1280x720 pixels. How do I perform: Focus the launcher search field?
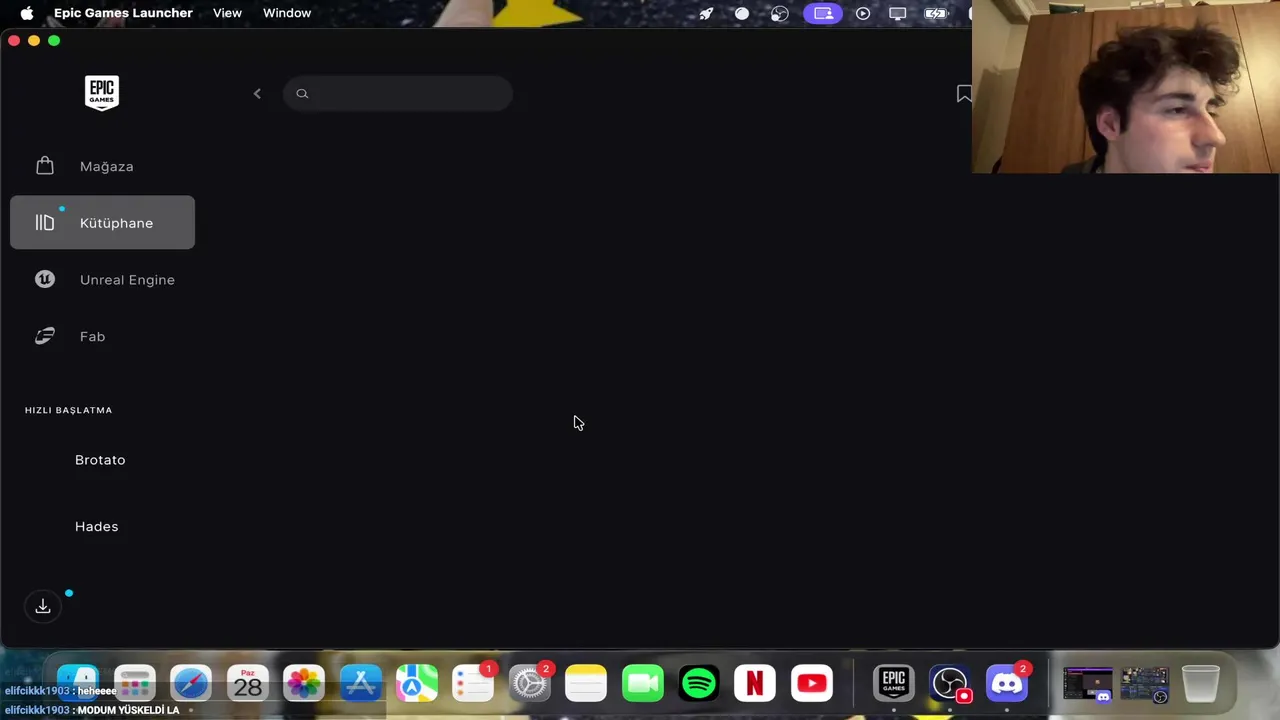coord(398,93)
